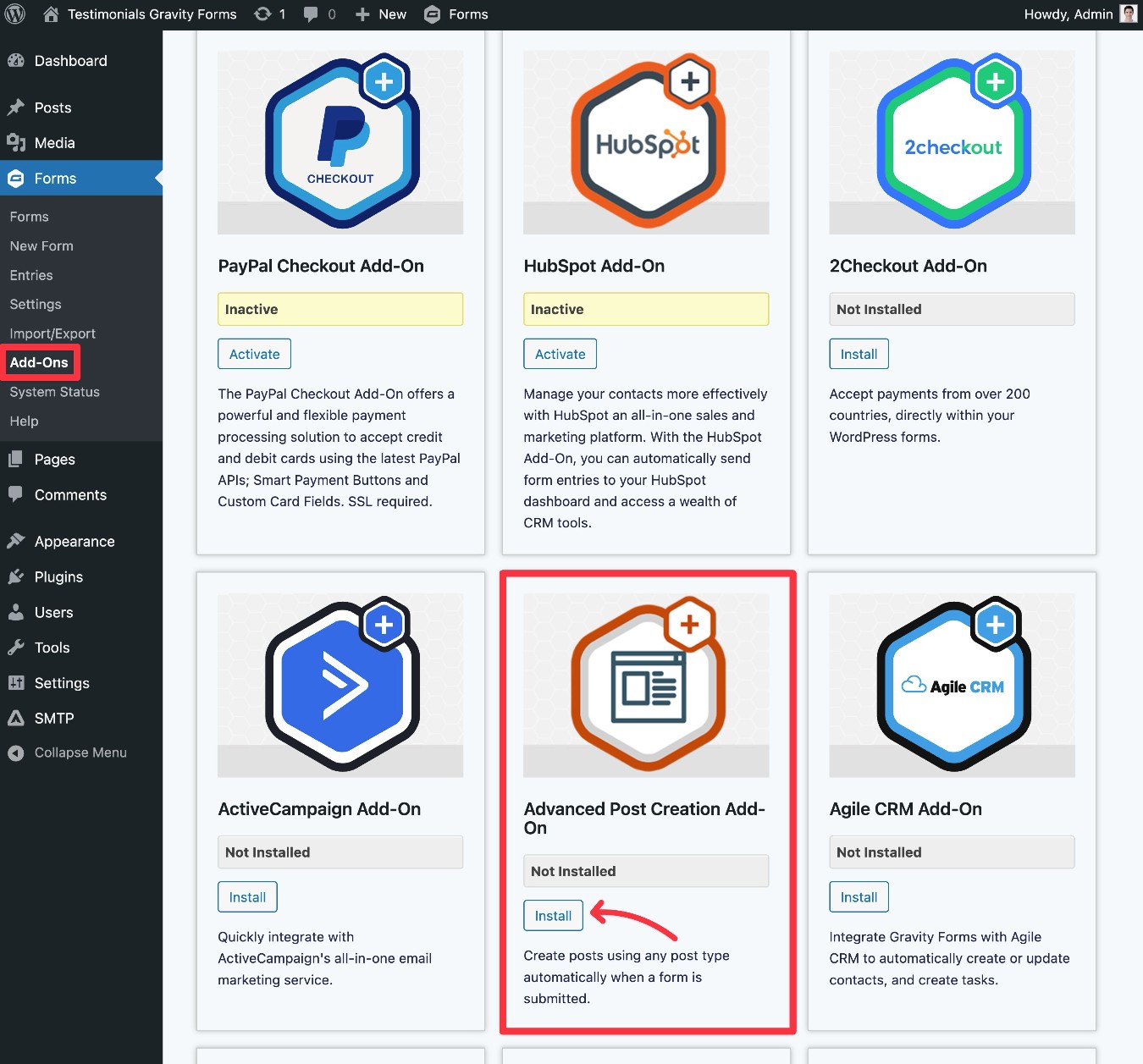Select the Media sidebar icon

coord(18,142)
